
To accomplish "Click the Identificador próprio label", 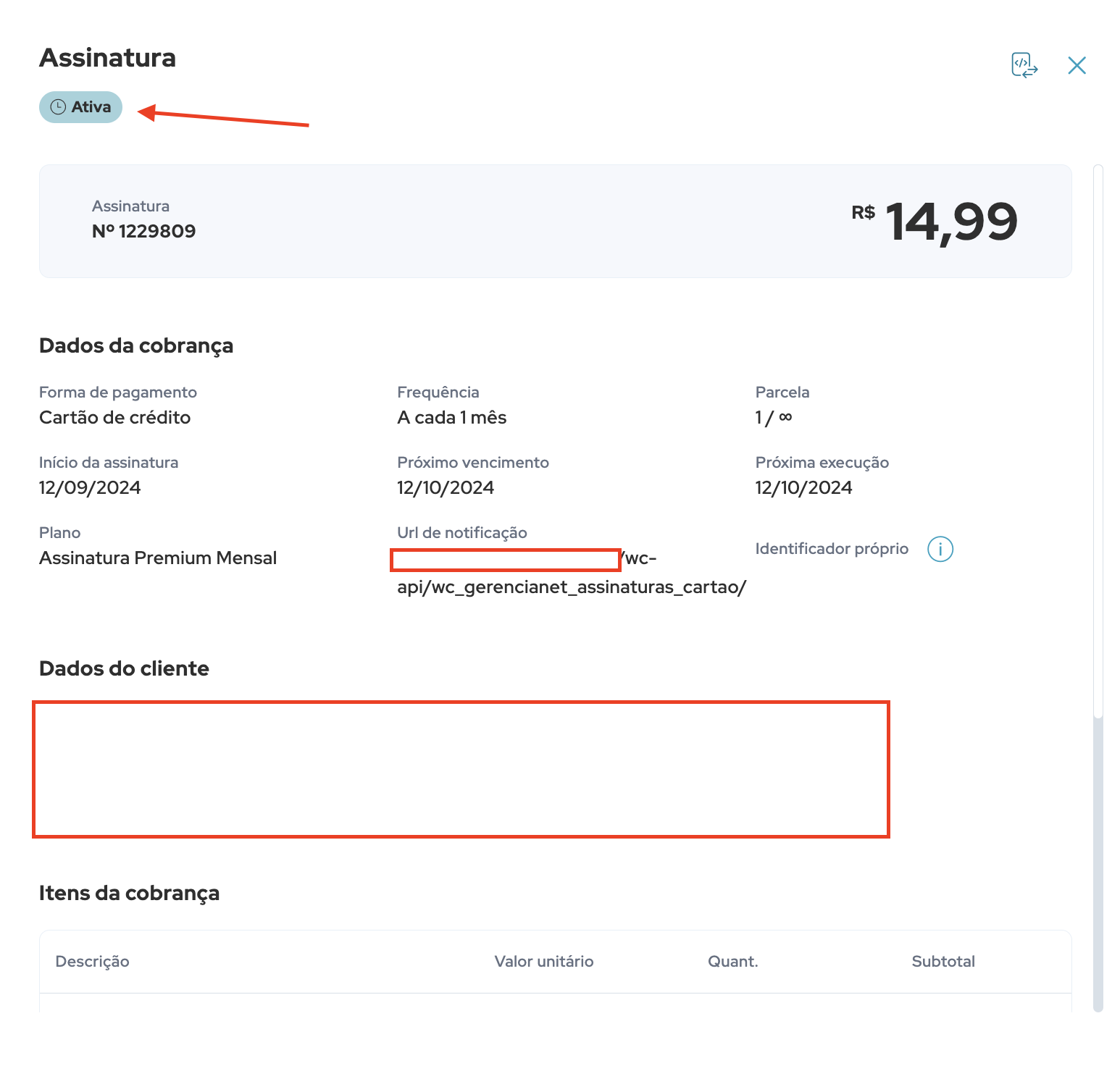I will pyautogui.click(x=832, y=549).
